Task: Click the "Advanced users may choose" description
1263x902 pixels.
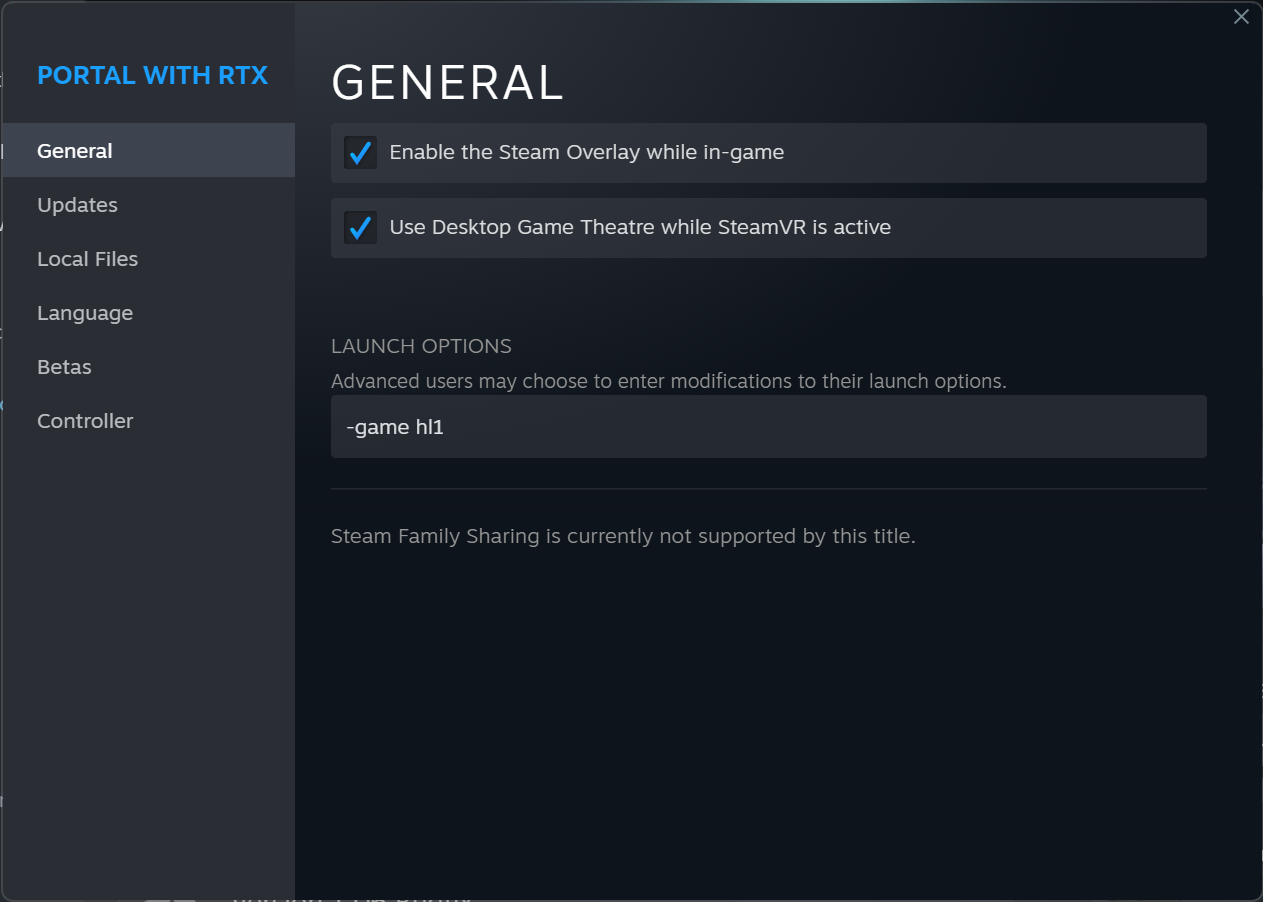Action: pyautogui.click(x=668, y=381)
